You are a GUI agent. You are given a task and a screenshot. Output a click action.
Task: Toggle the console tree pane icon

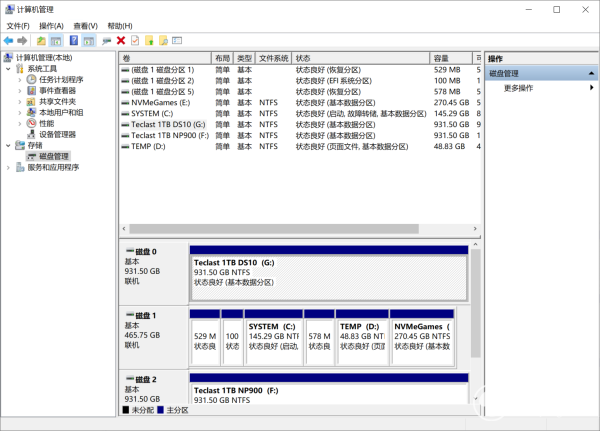tap(56, 41)
